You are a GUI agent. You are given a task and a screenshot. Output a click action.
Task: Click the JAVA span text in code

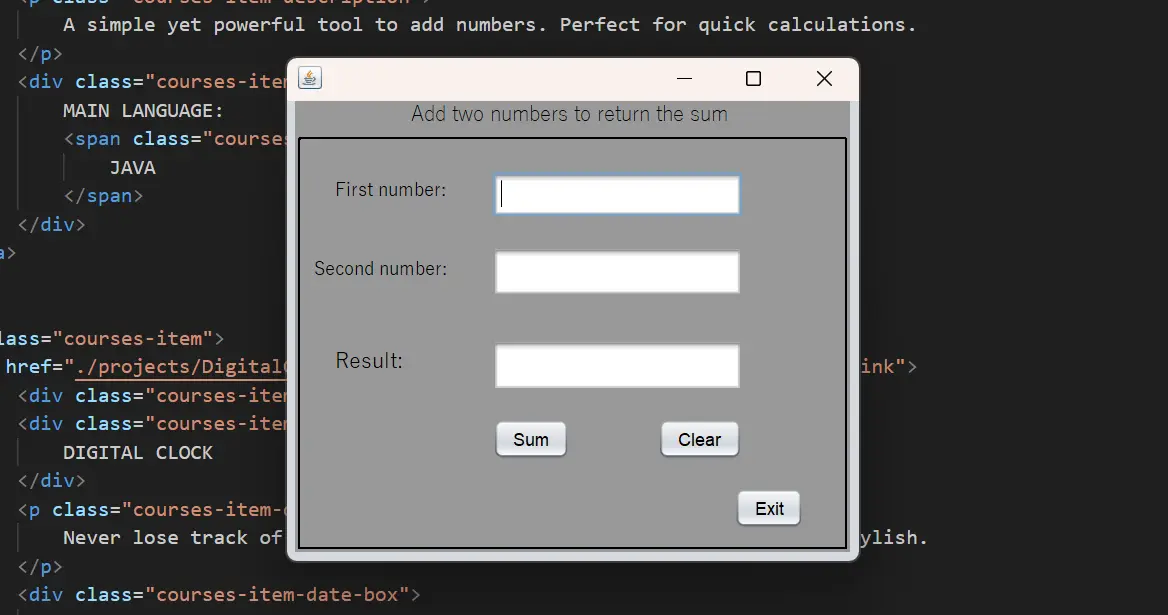click(133, 167)
